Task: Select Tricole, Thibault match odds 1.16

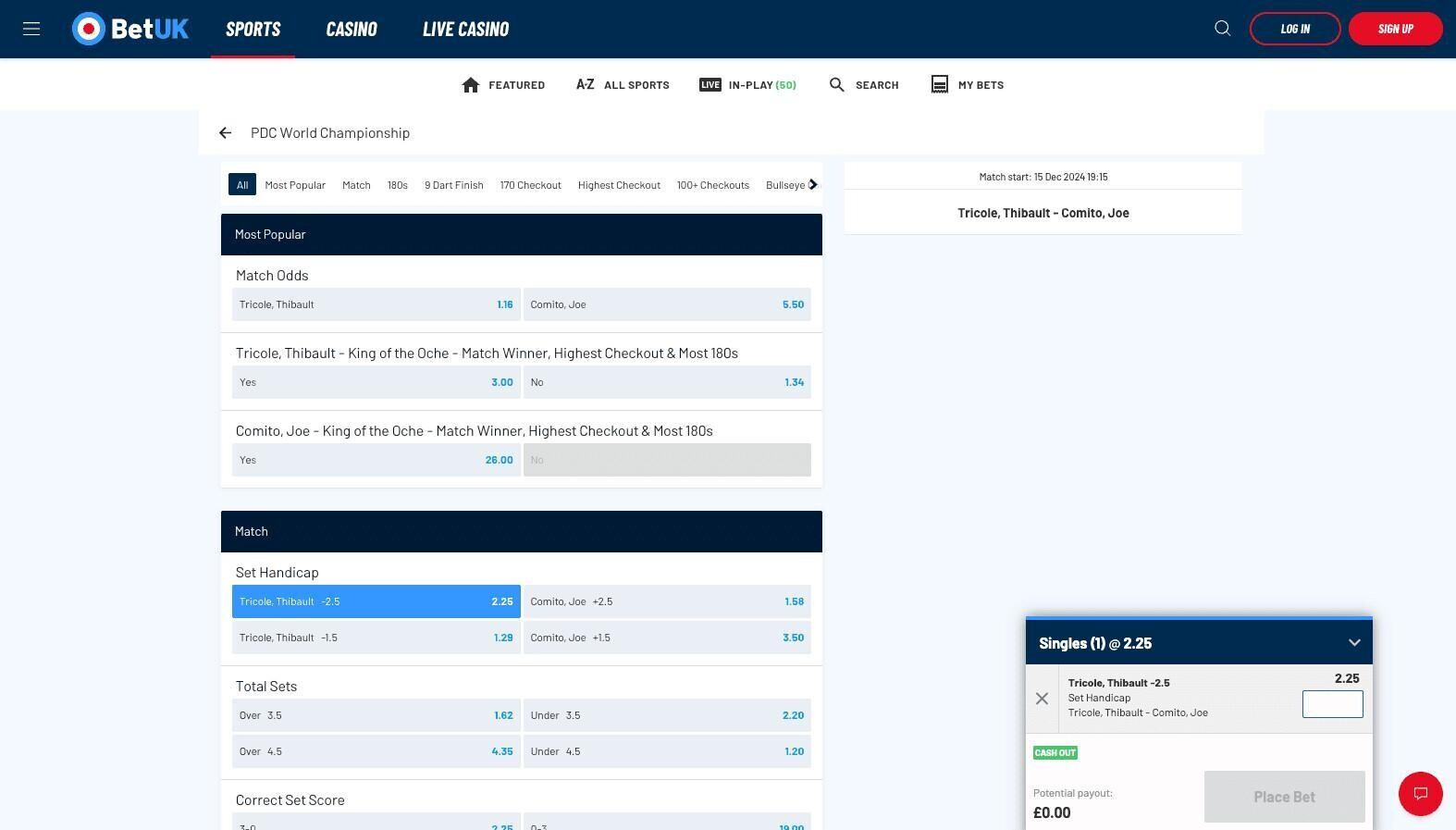Action: (376, 304)
